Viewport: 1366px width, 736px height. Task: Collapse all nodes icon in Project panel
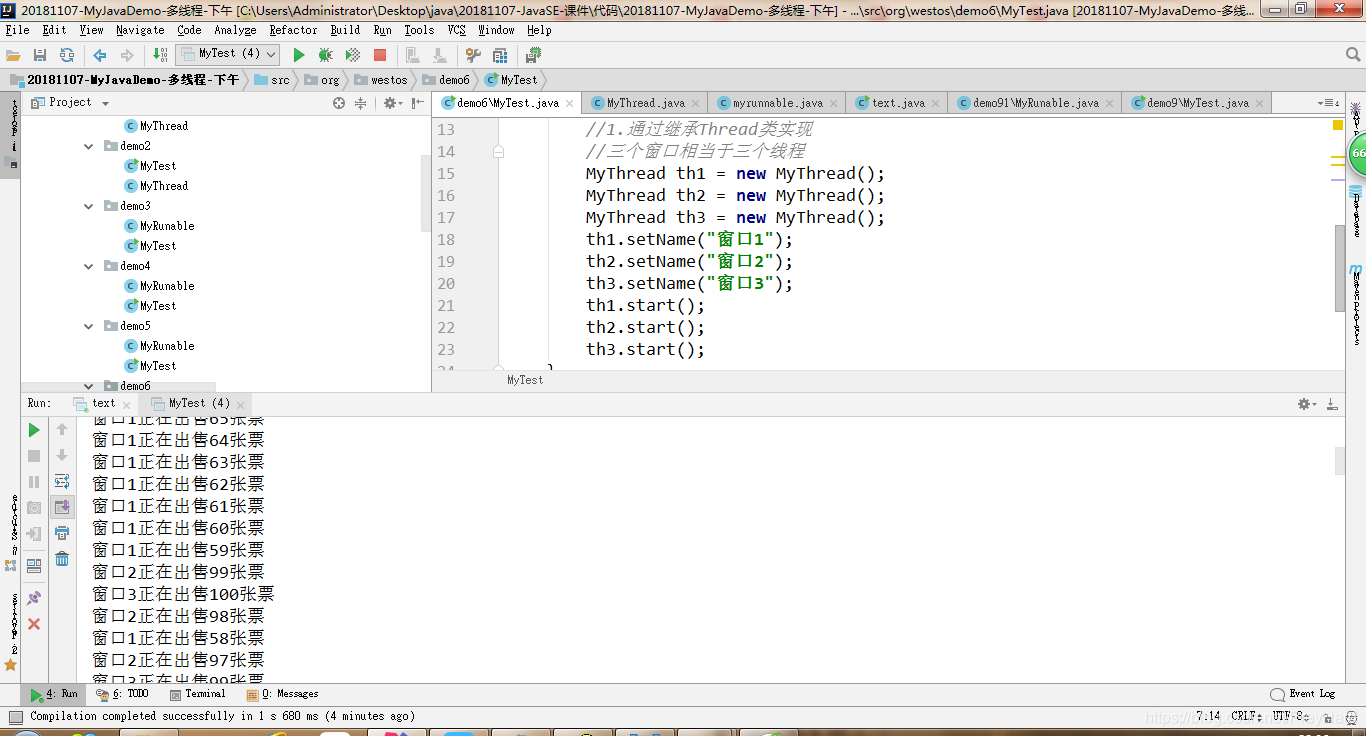tap(360, 103)
